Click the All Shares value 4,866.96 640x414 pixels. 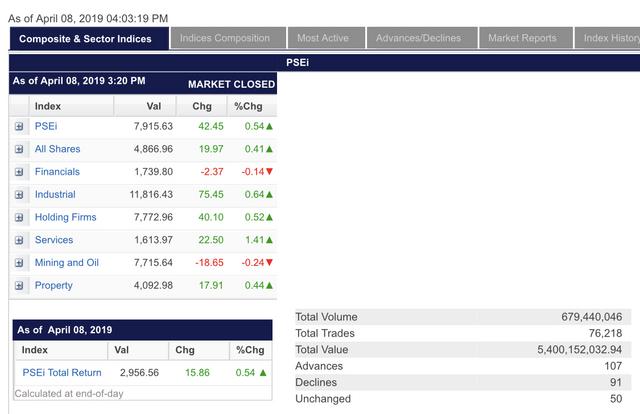[153, 149]
